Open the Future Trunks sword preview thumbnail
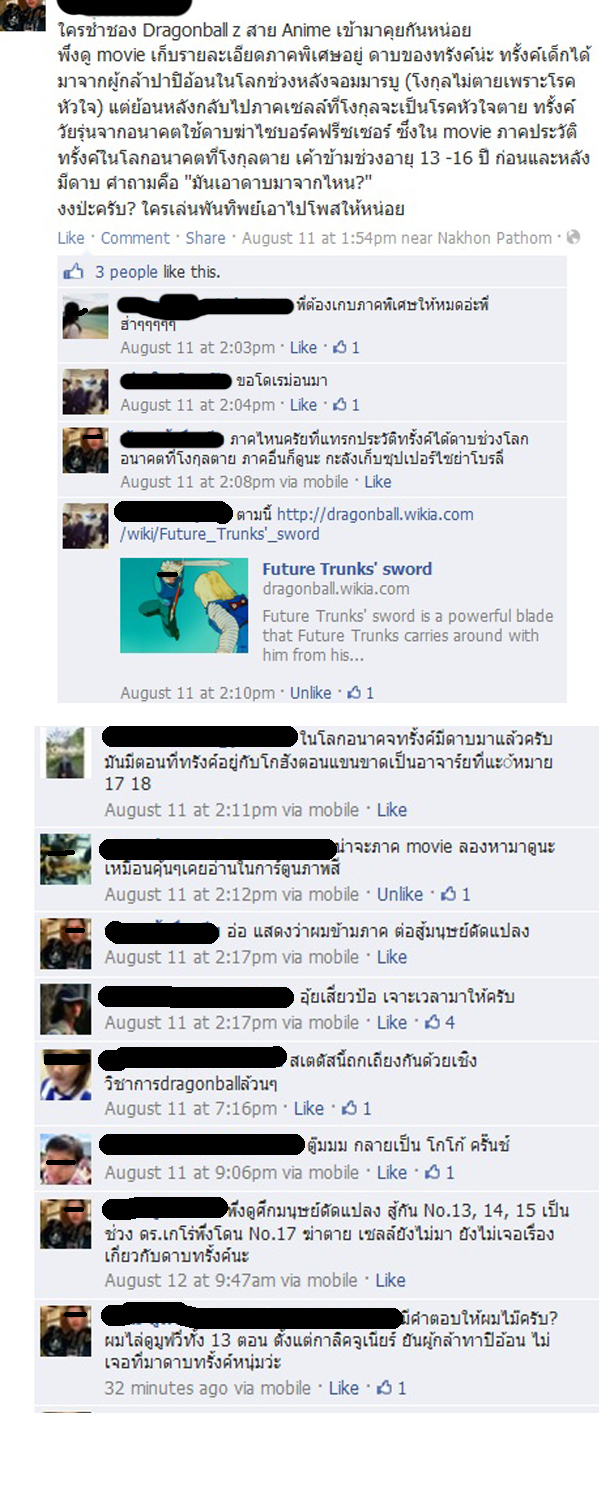The width and height of the screenshot is (600, 1500). (184, 605)
